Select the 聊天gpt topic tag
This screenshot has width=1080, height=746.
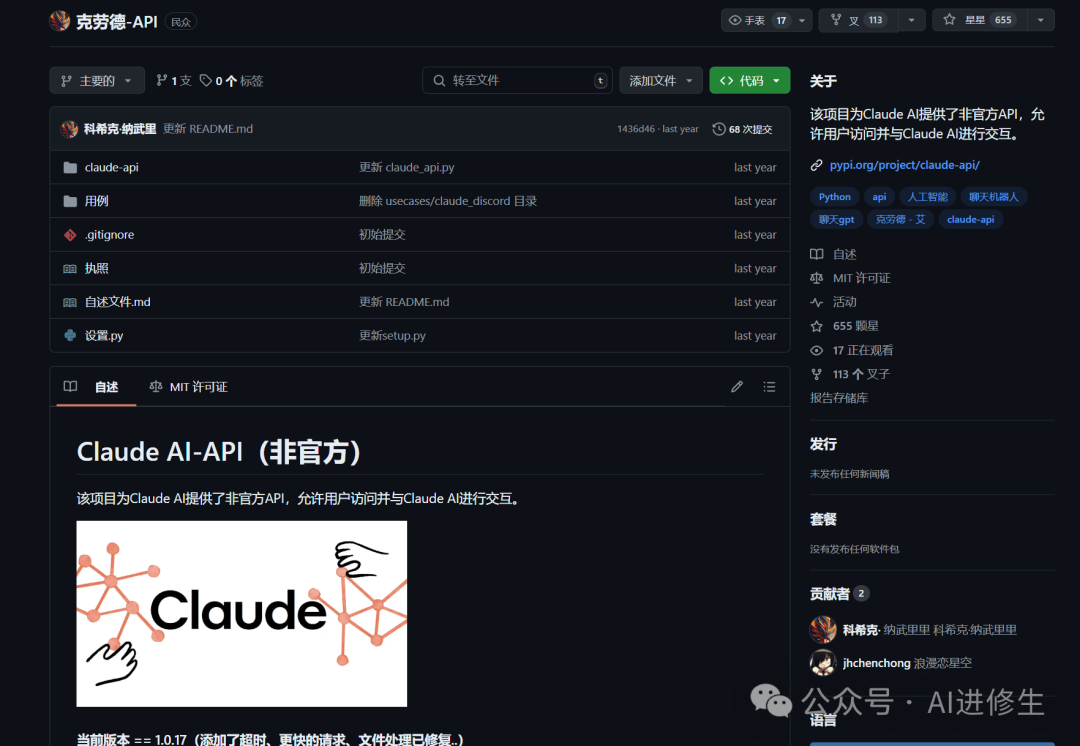(836, 220)
